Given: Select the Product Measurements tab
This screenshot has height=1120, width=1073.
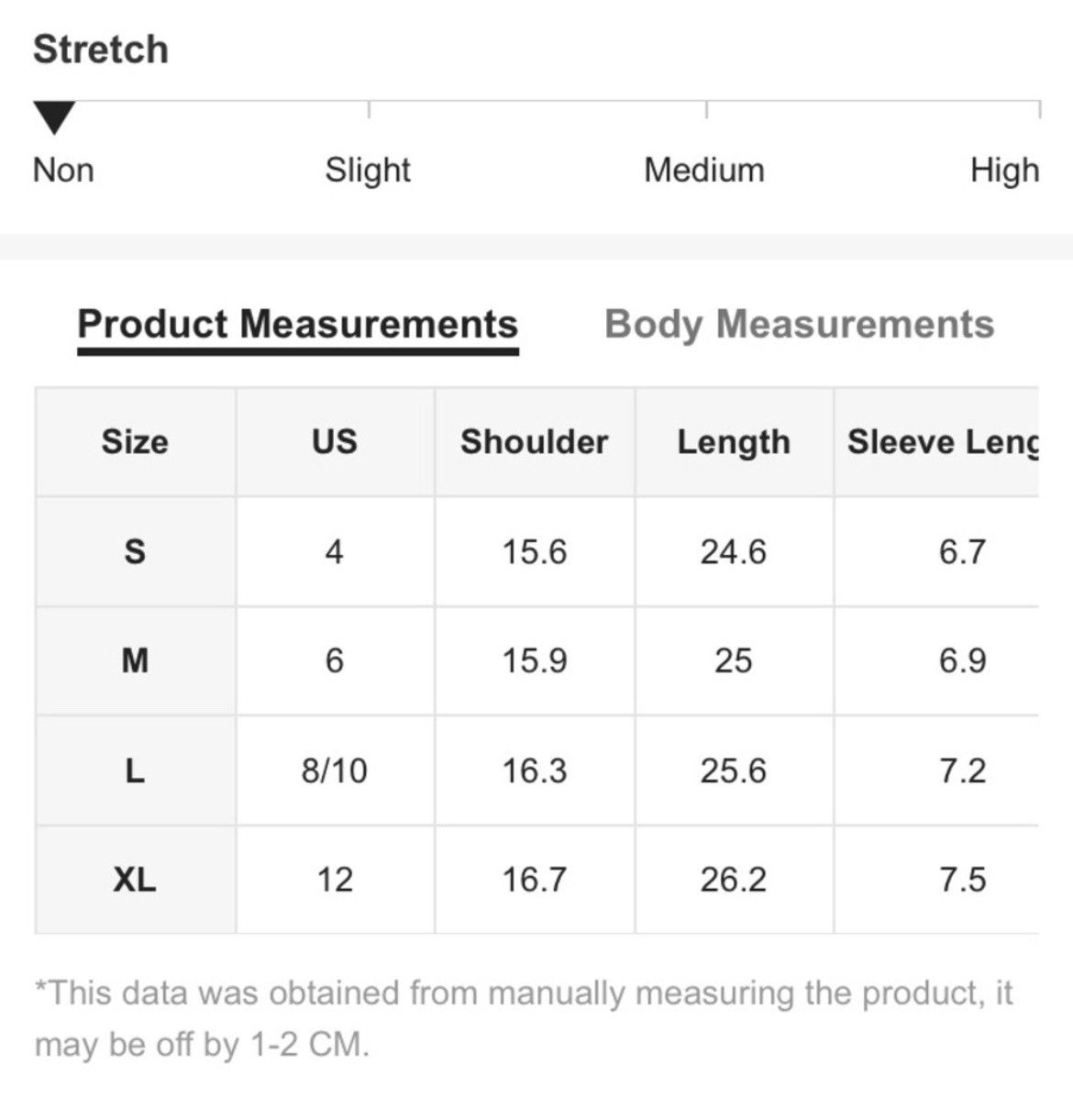Looking at the screenshot, I should point(298,325).
